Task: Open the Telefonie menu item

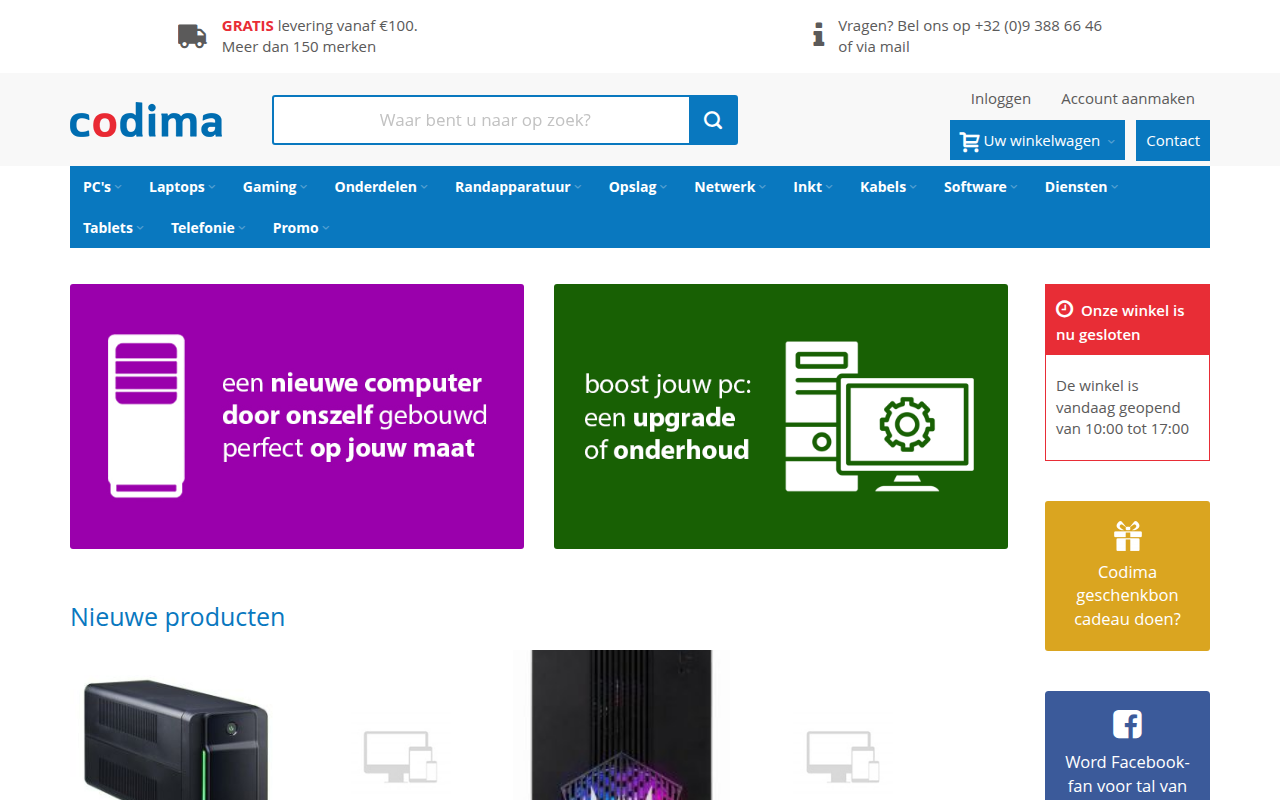Action: pyautogui.click(x=208, y=228)
